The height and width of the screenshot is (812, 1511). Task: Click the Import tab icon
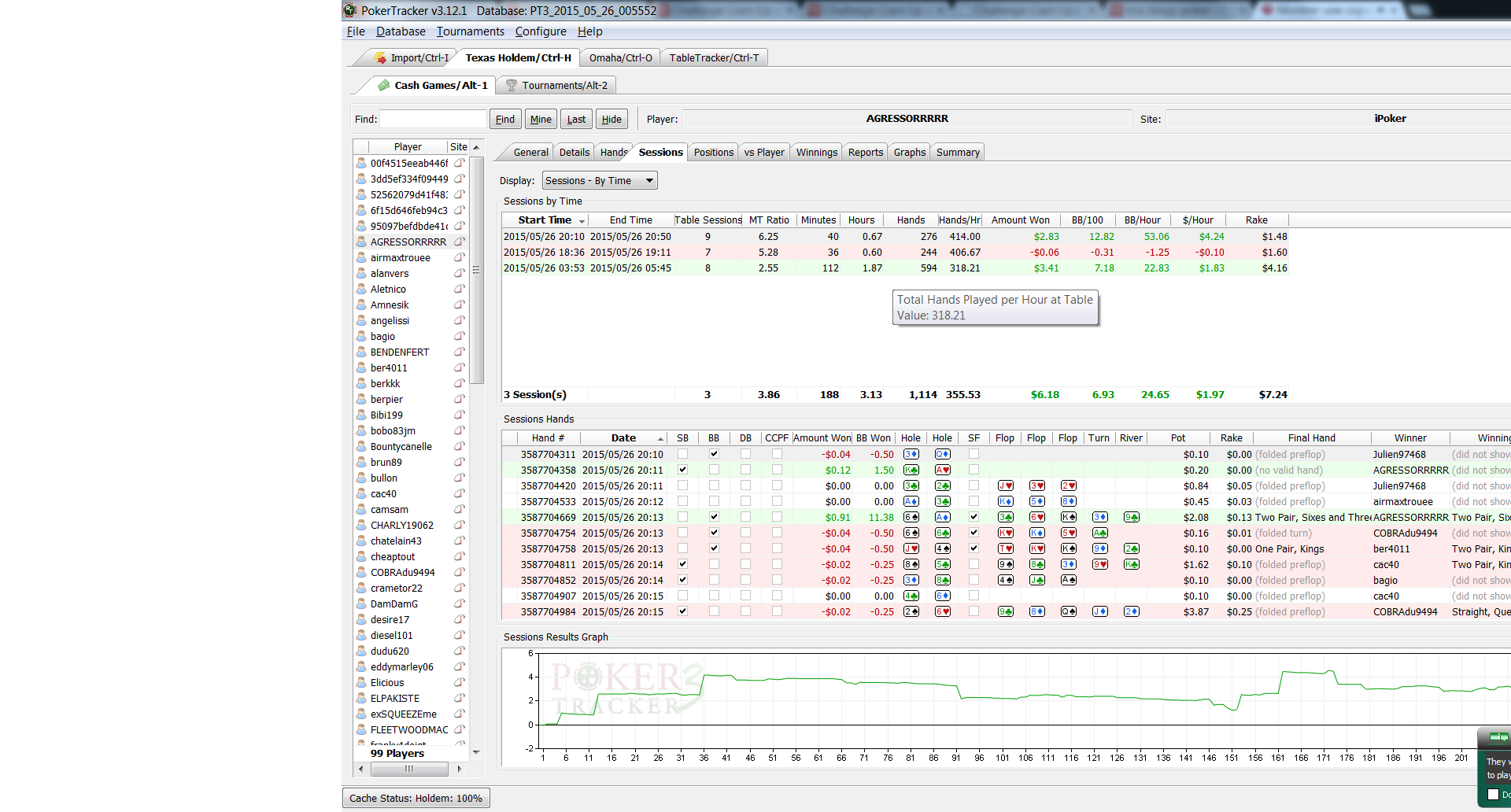[381, 57]
